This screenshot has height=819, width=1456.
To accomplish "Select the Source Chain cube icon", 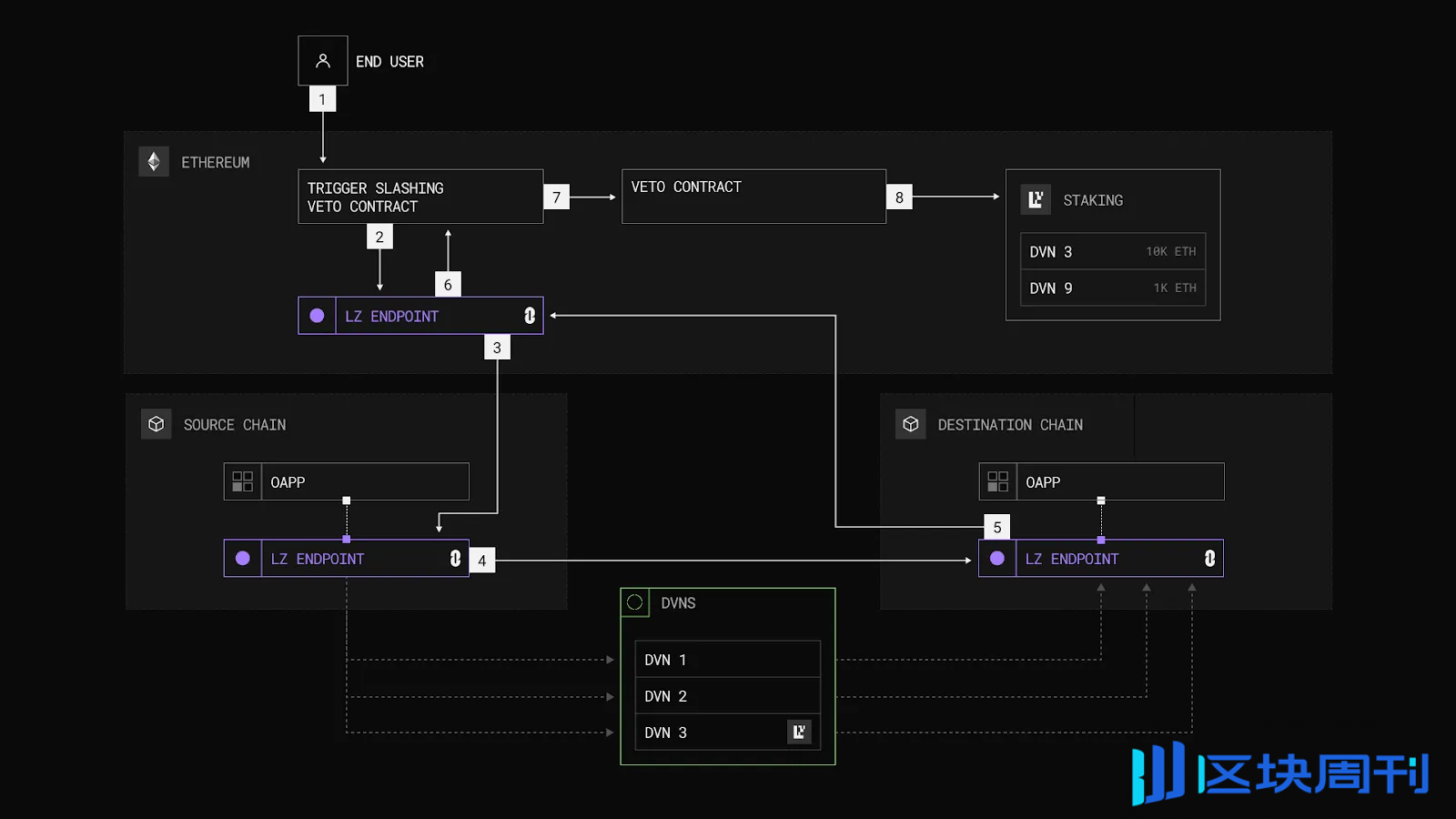I will coord(157,424).
